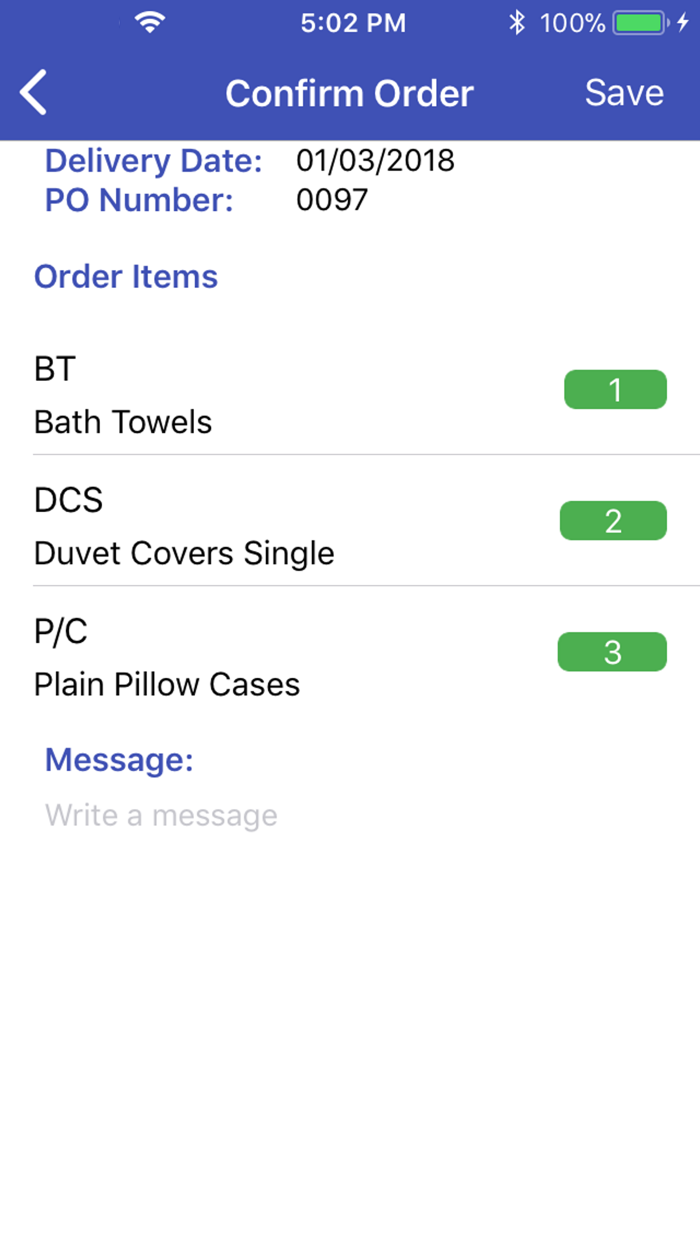Tap the Bluetooth icon in the status bar
The height and width of the screenshot is (1244, 700).
518,21
